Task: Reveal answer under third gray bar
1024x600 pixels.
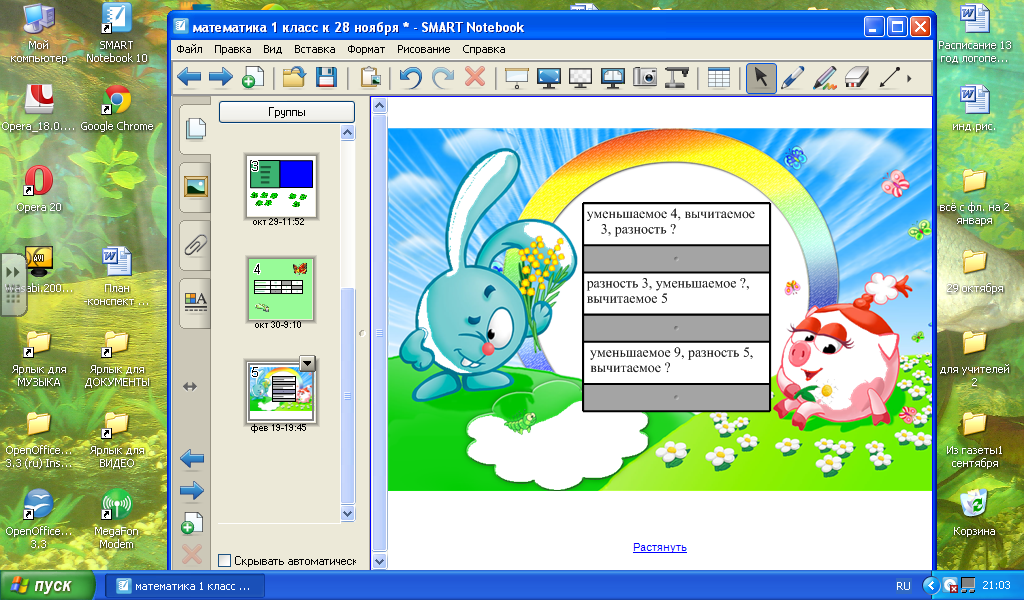Action: click(x=676, y=397)
